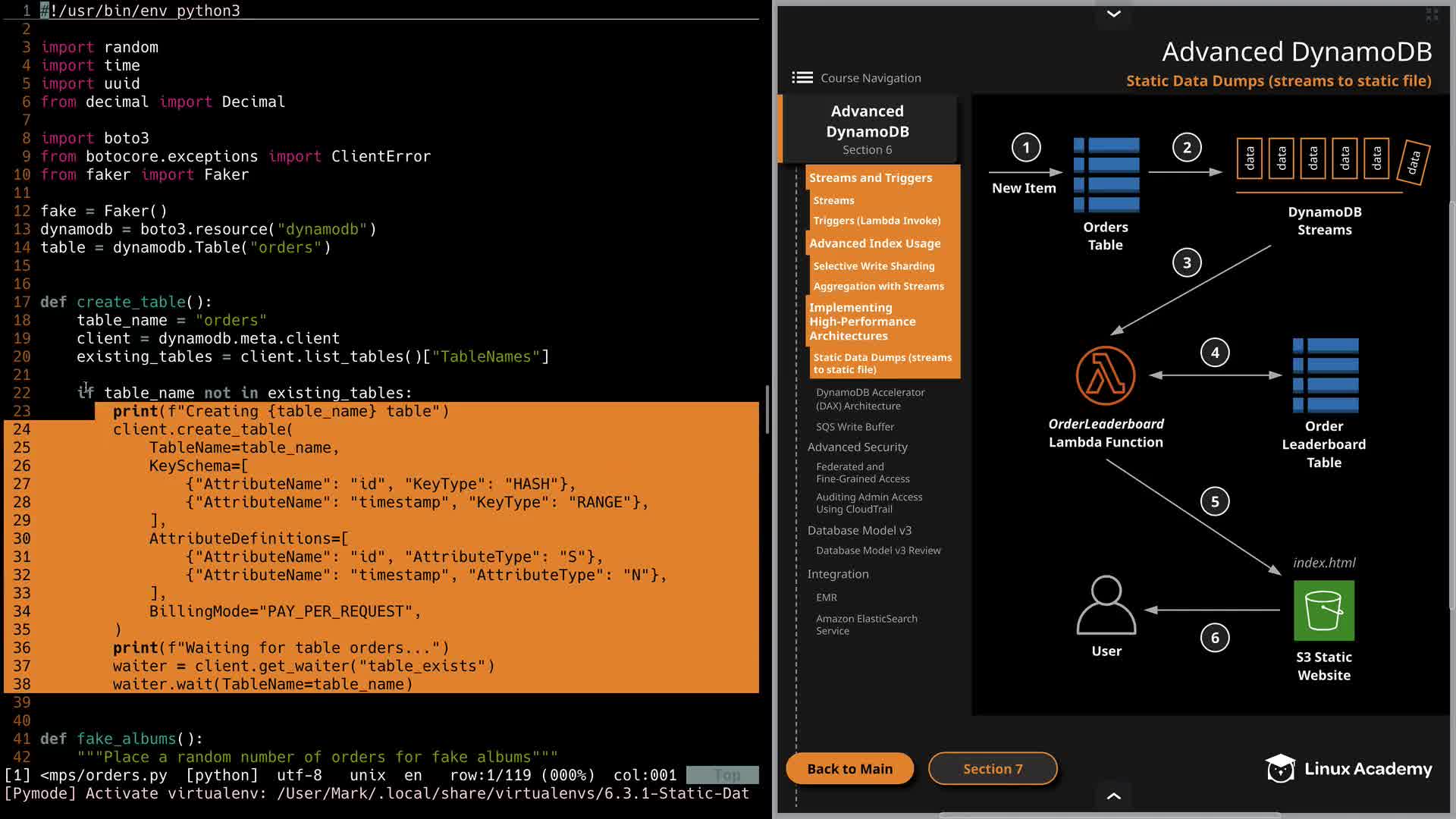
Task: Expand the bottom panel chevron
Action: [x=1113, y=795]
